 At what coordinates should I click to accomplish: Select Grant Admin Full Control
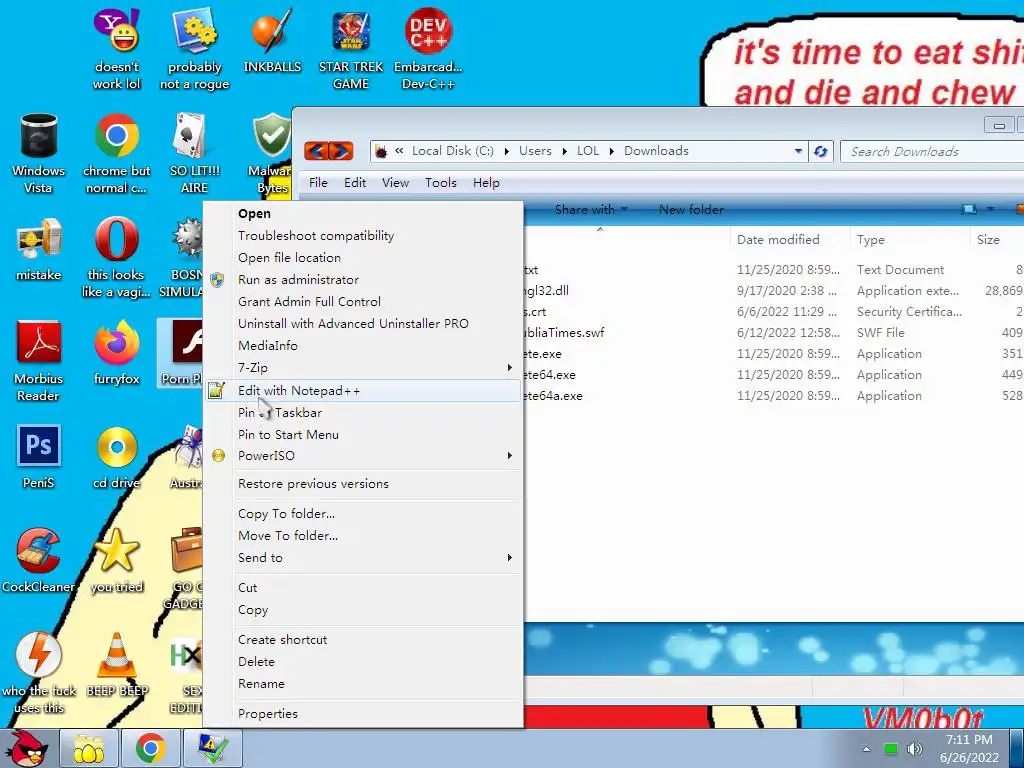click(310, 302)
